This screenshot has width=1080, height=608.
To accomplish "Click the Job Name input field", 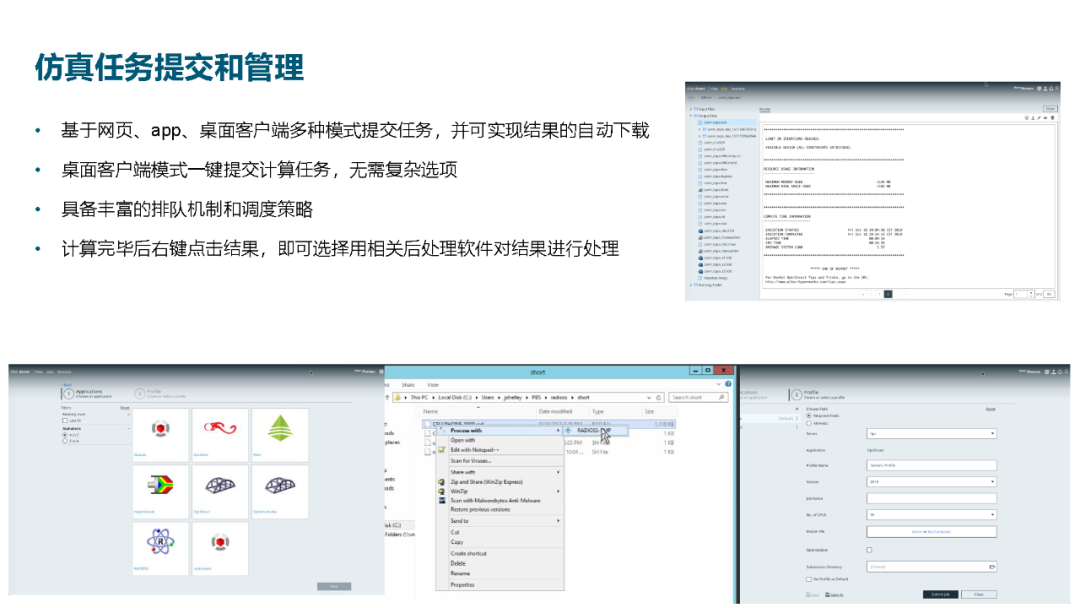I will [x=931, y=499].
